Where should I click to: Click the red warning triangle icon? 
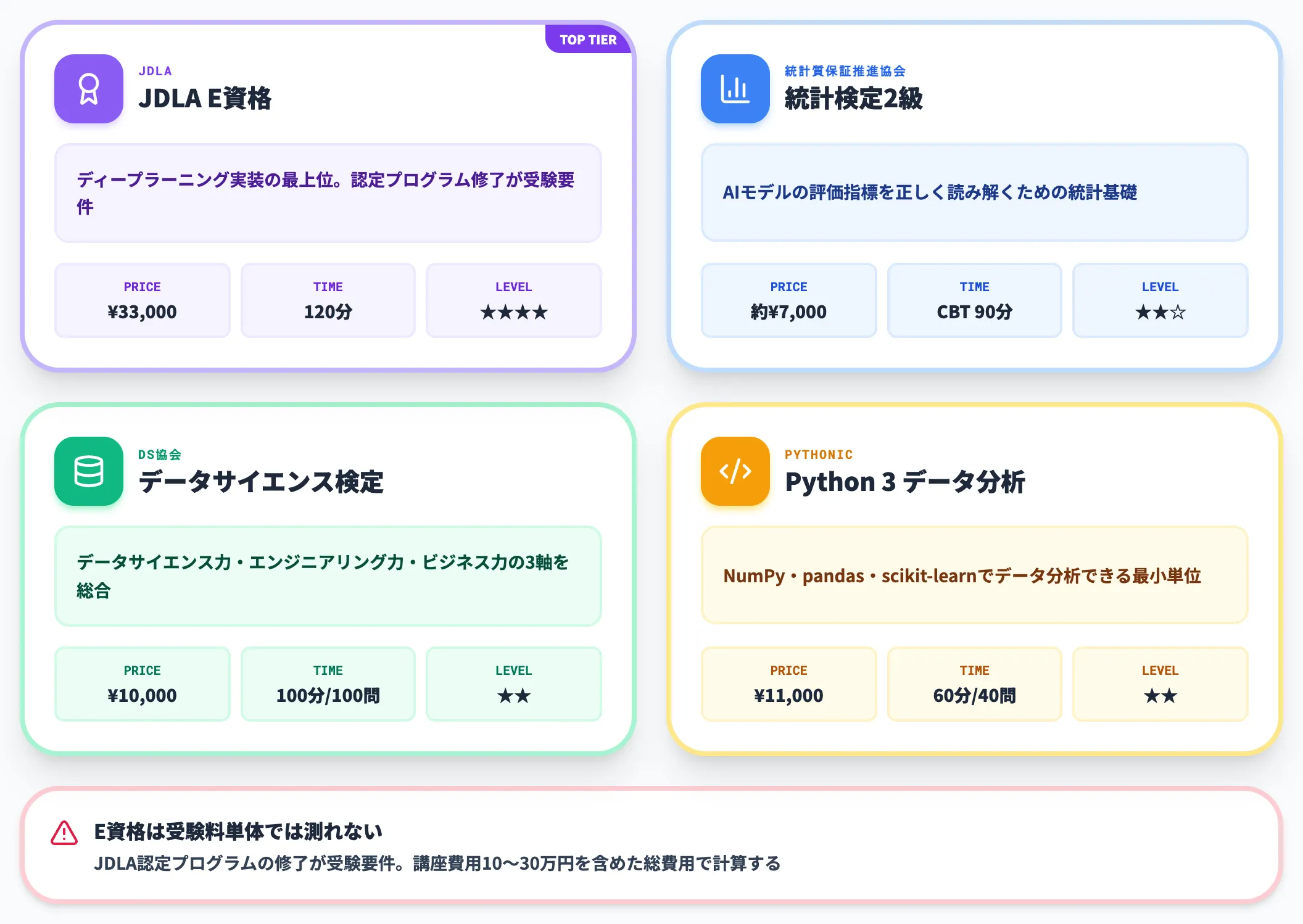click(64, 833)
